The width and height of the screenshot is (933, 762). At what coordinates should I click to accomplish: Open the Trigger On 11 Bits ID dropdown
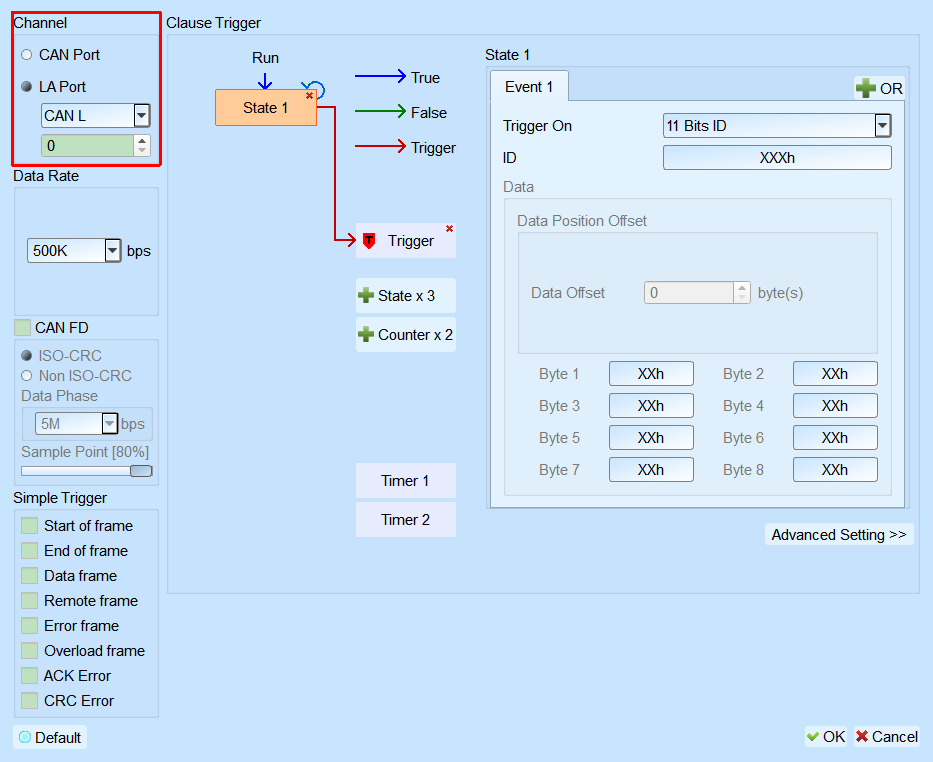click(882, 126)
